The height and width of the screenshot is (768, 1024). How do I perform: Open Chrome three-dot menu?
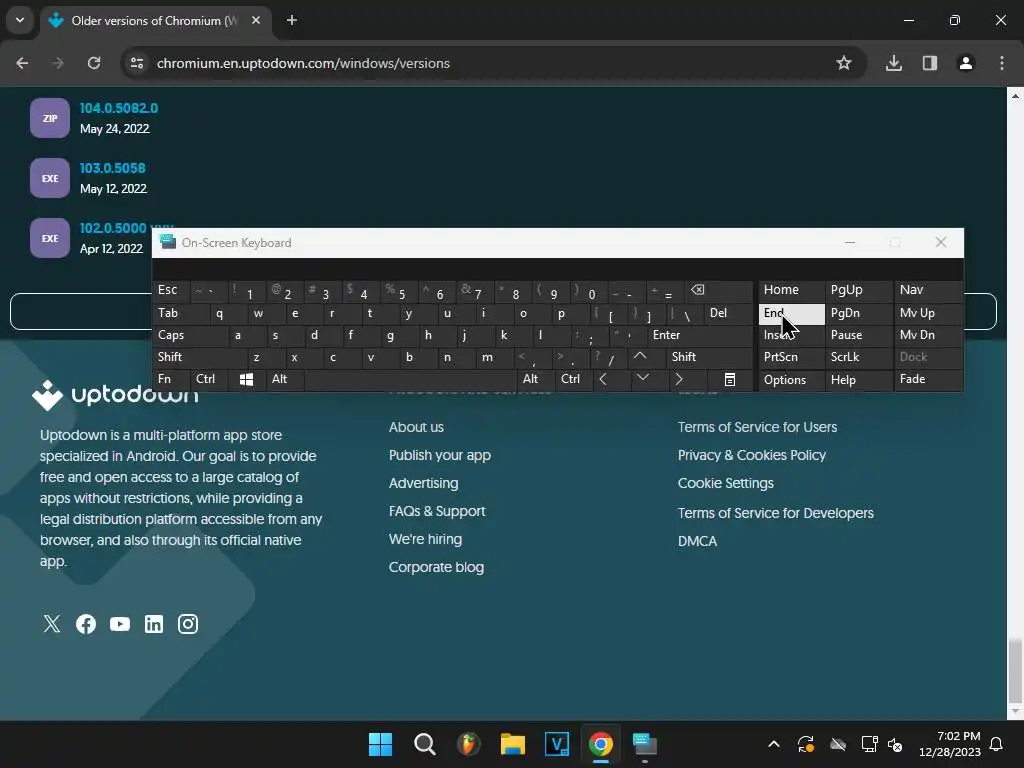[1002, 63]
